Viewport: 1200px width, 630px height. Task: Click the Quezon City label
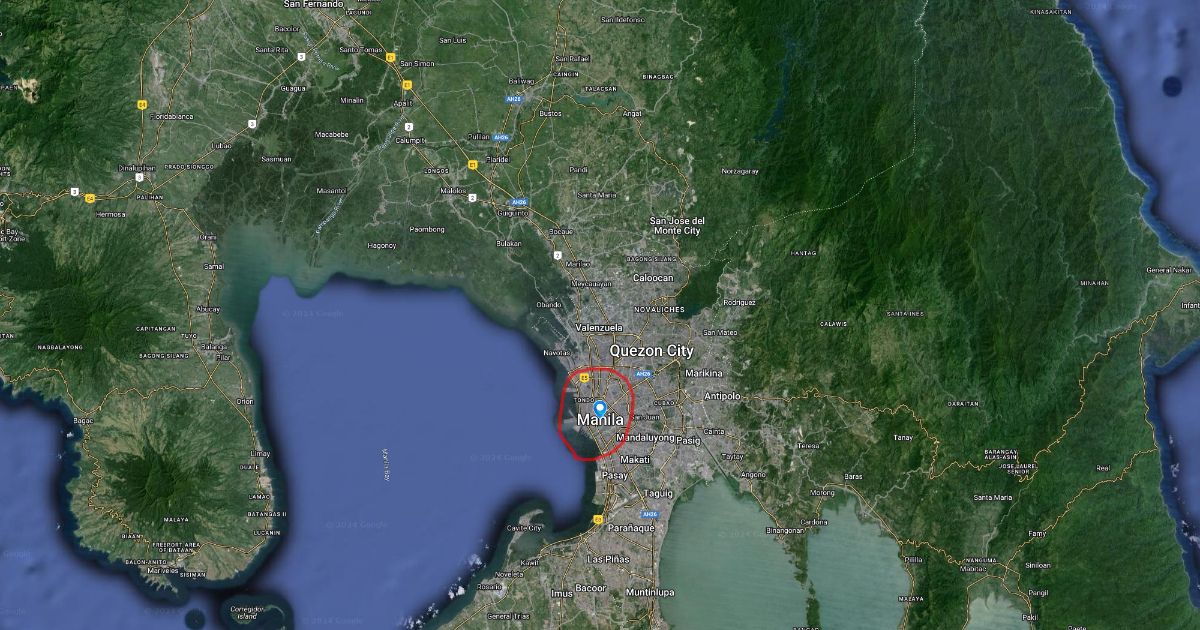[x=651, y=351]
